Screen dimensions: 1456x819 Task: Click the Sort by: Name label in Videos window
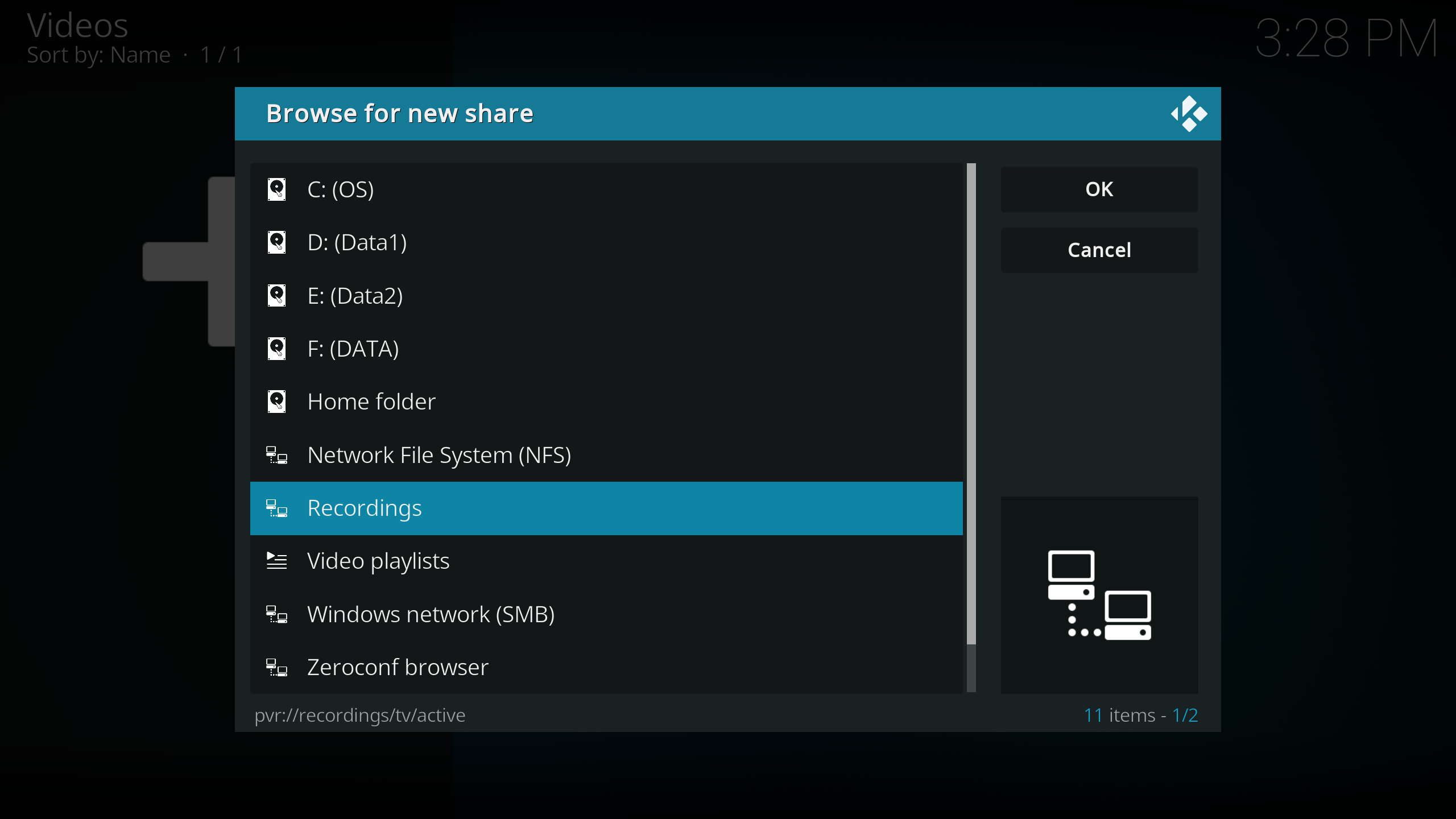click(99, 55)
